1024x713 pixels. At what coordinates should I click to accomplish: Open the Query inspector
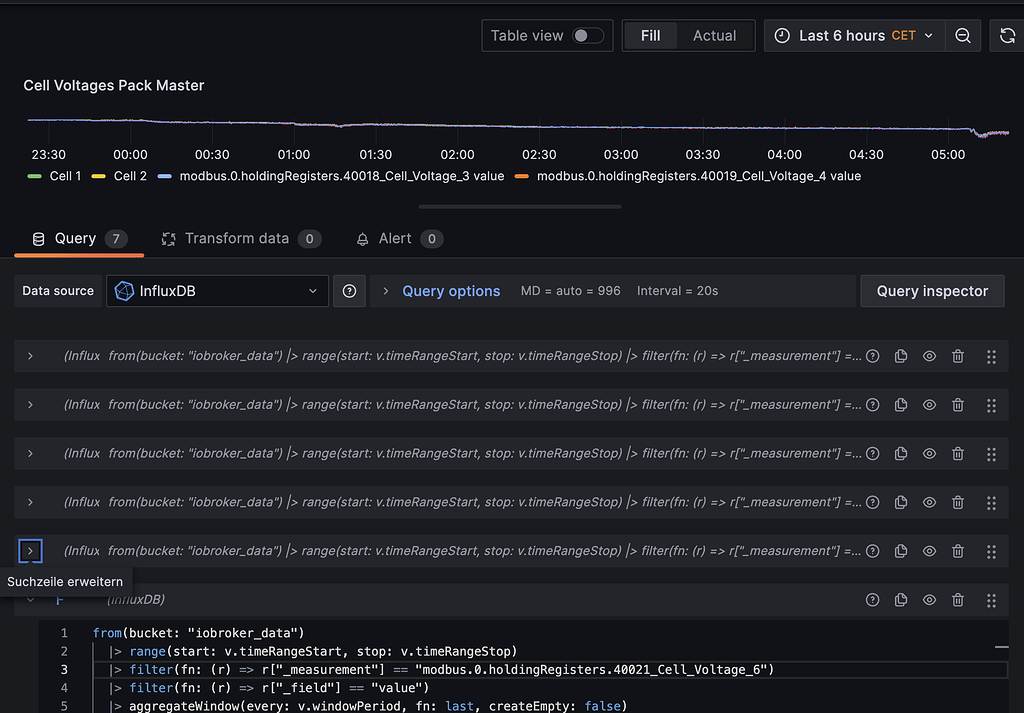tap(932, 291)
